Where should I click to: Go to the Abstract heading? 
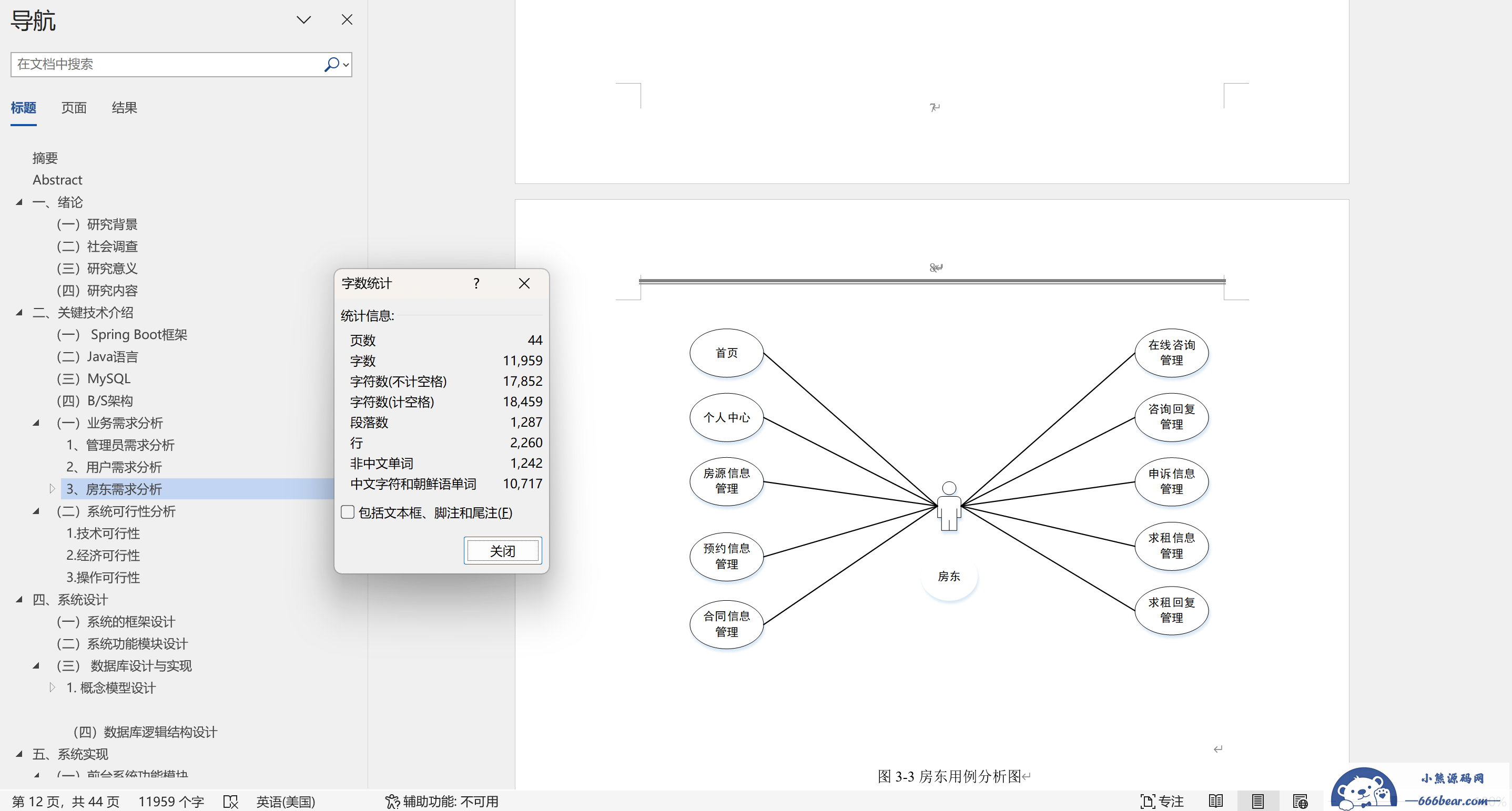[x=57, y=180]
